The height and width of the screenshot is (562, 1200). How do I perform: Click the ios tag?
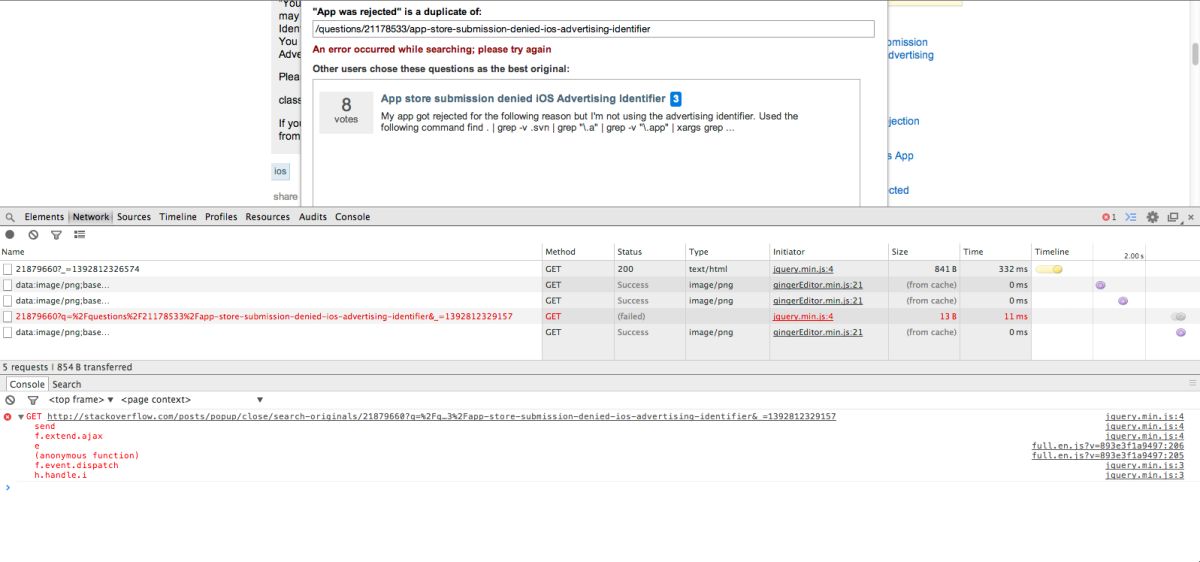[280, 171]
